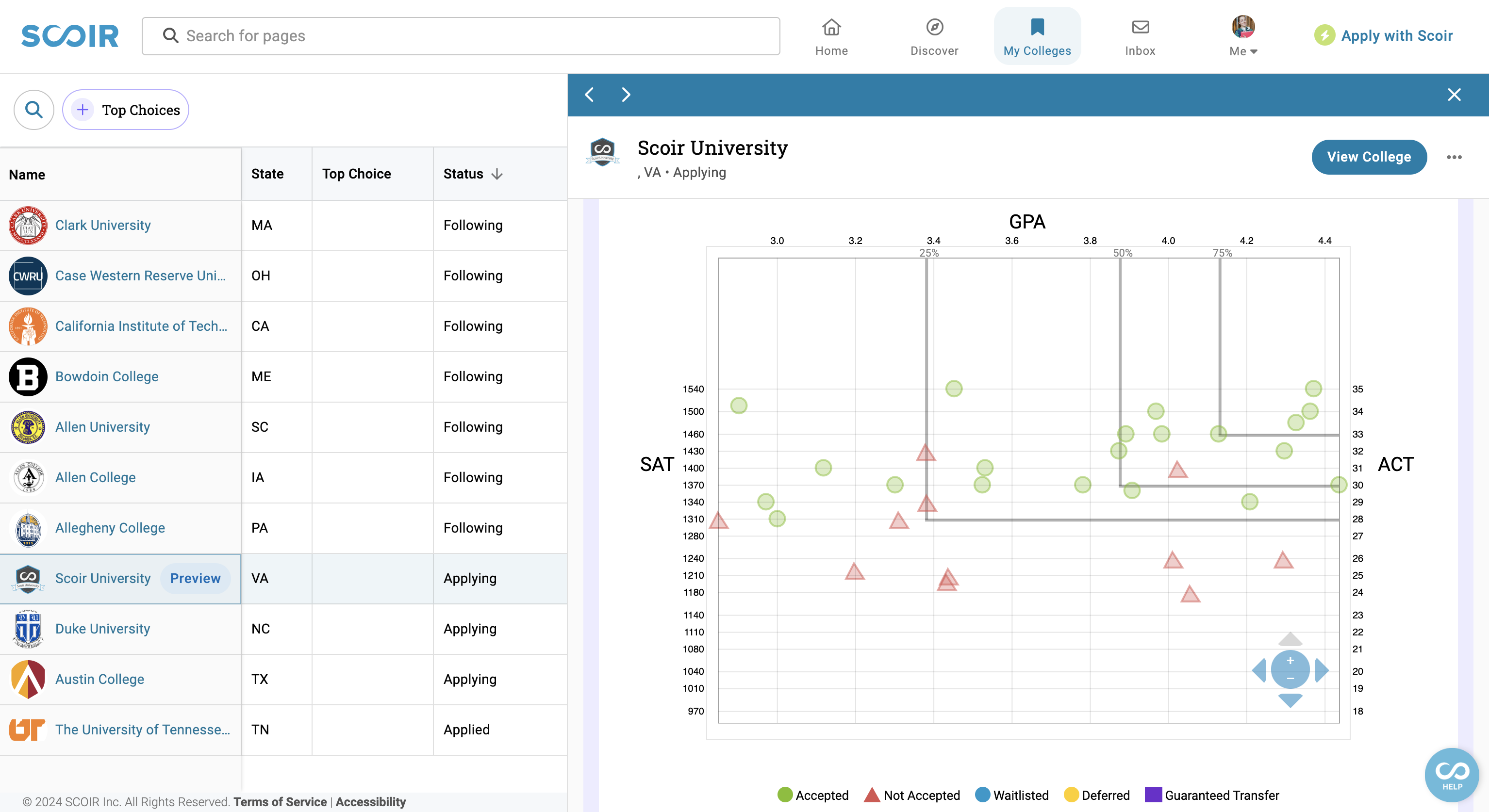Open the Allen College link
The height and width of the screenshot is (812, 1489).
click(x=96, y=477)
